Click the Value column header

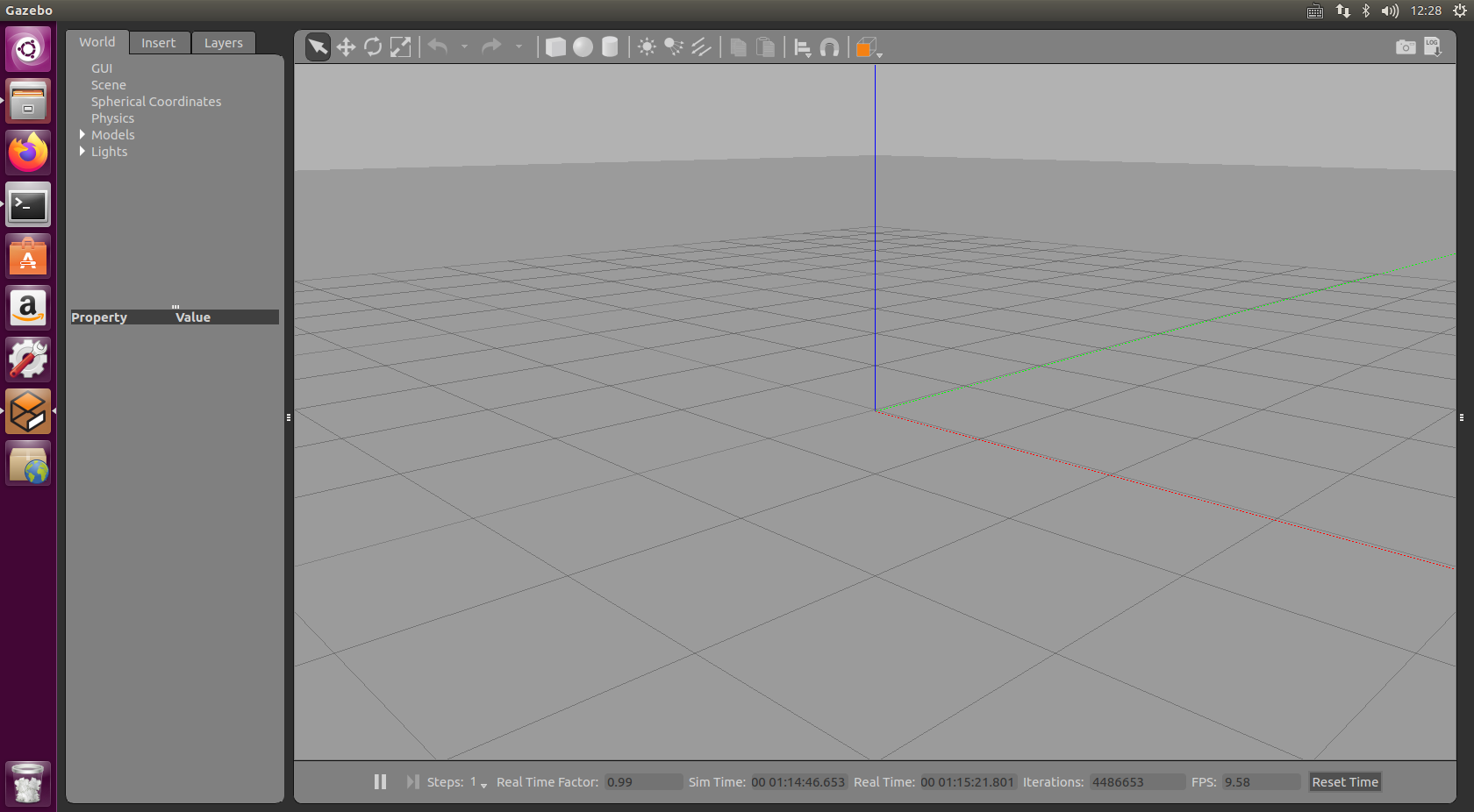226,317
